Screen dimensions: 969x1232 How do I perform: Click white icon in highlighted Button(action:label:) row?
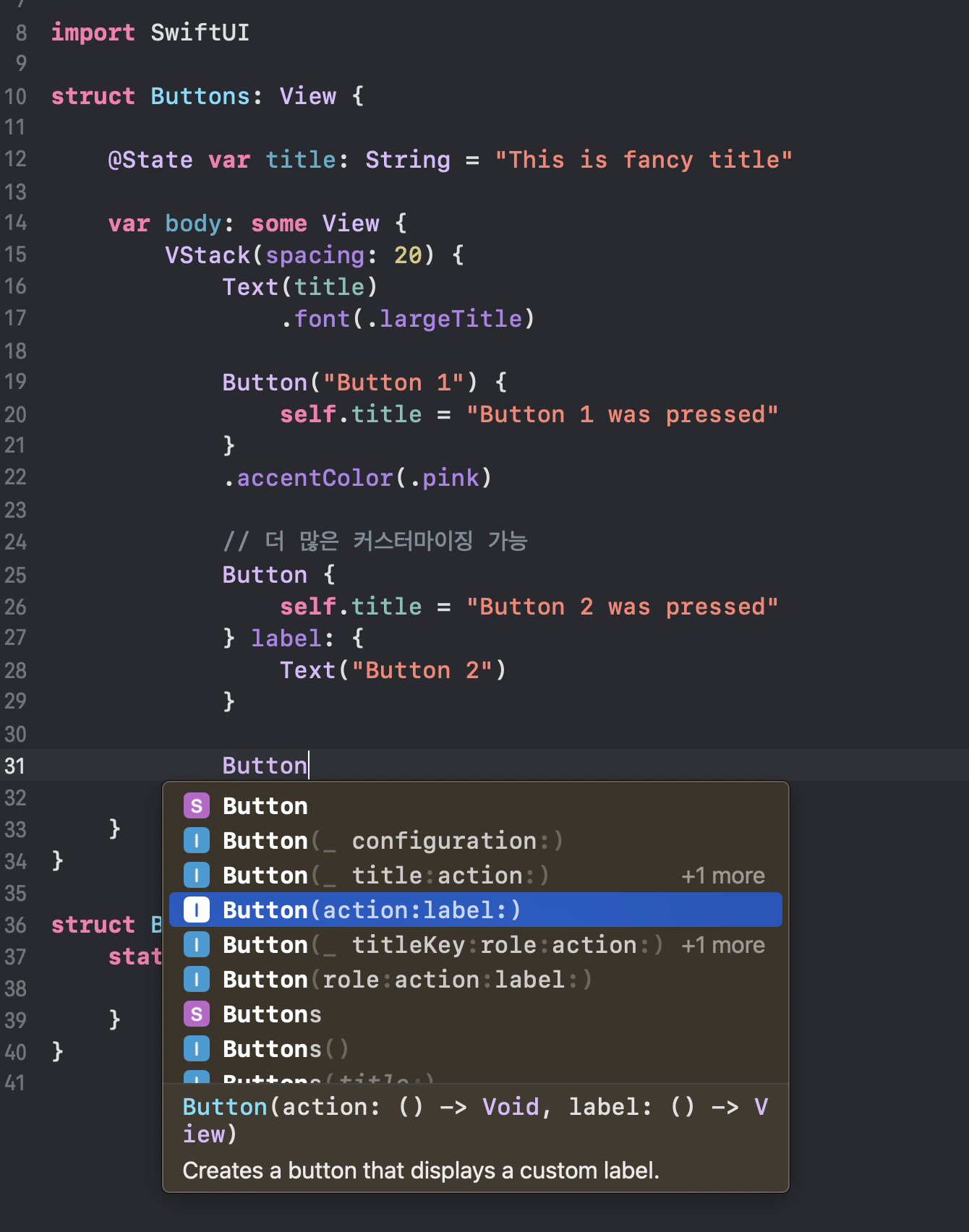point(197,910)
